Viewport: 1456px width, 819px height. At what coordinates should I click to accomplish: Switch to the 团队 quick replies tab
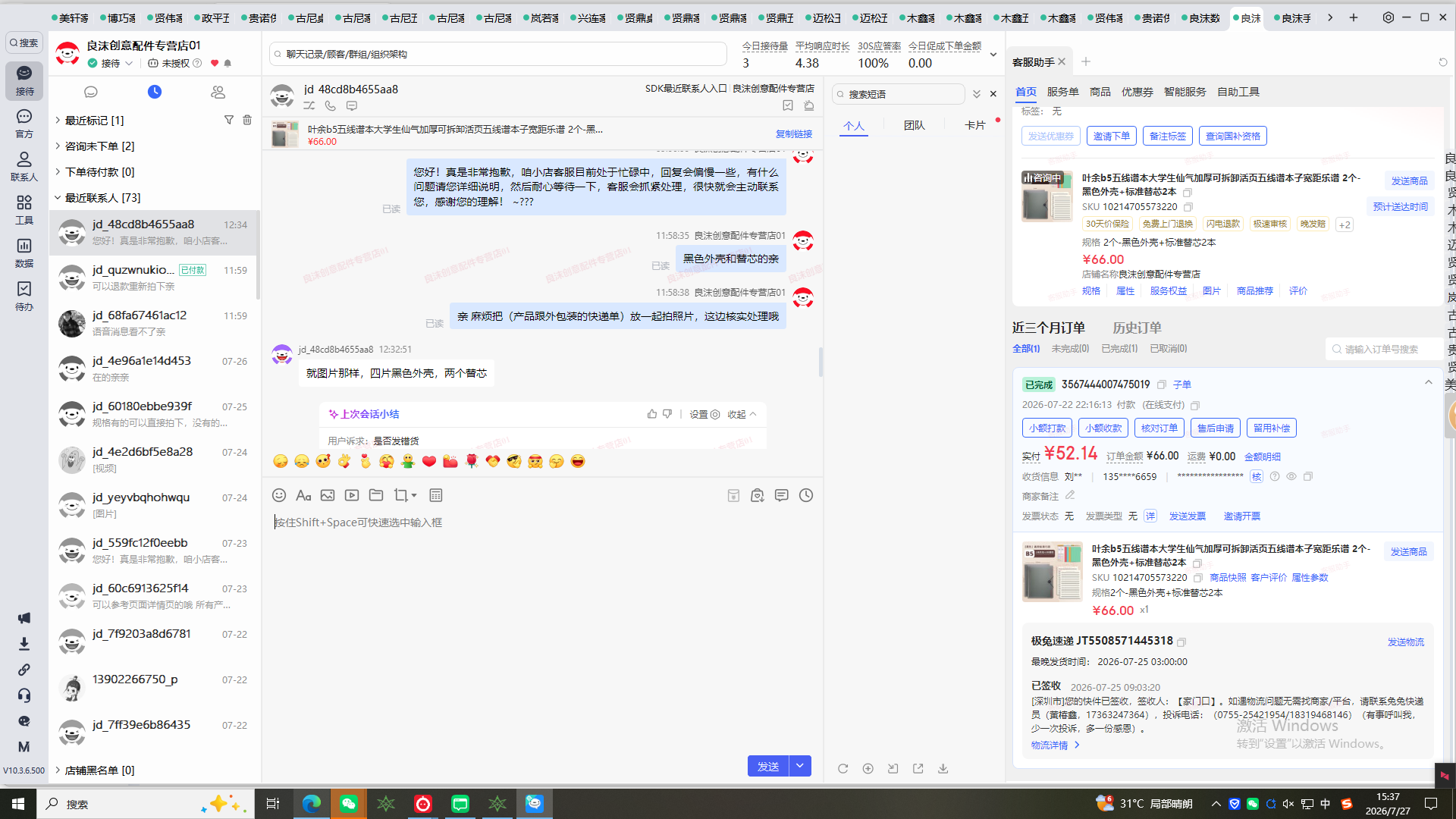tap(915, 125)
